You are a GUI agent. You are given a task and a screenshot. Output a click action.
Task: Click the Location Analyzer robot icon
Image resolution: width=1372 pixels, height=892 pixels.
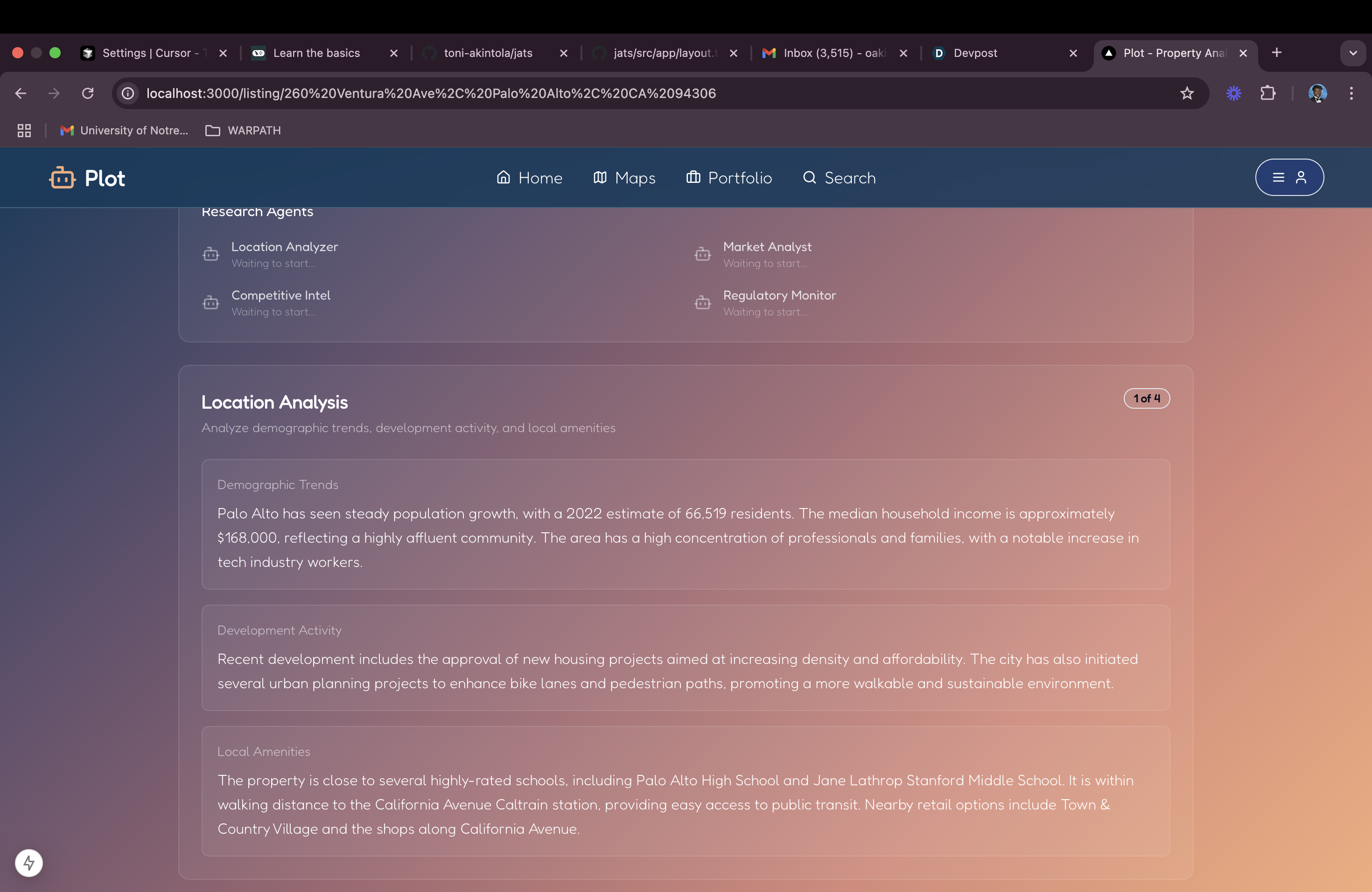211,254
